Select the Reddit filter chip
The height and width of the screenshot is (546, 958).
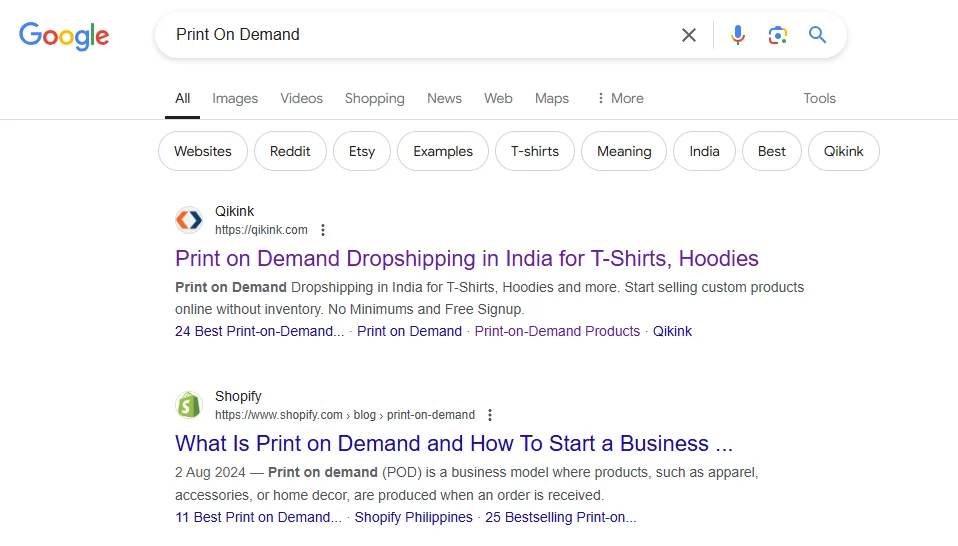point(290,151)
